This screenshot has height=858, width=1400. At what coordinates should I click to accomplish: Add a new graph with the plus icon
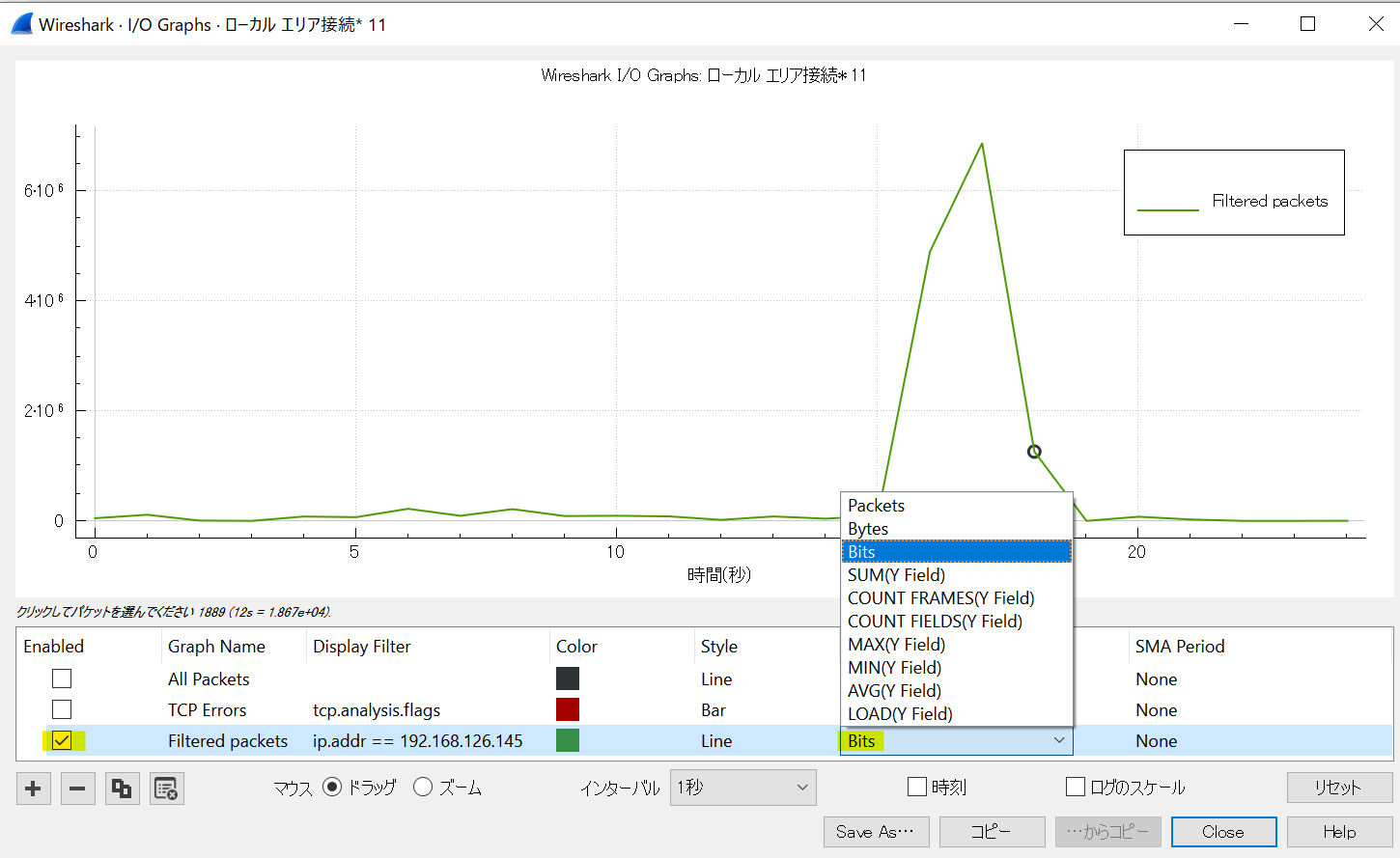pos(33,789)
